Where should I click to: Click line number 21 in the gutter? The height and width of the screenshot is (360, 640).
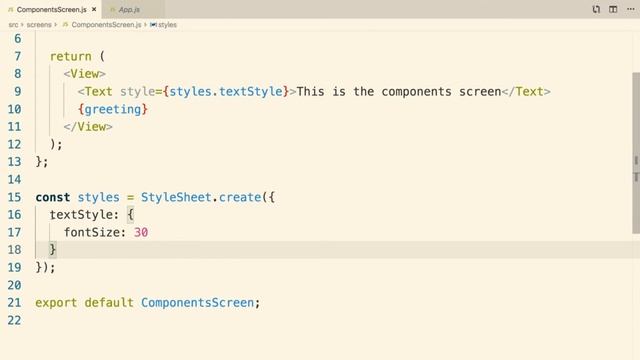[14, 303]
